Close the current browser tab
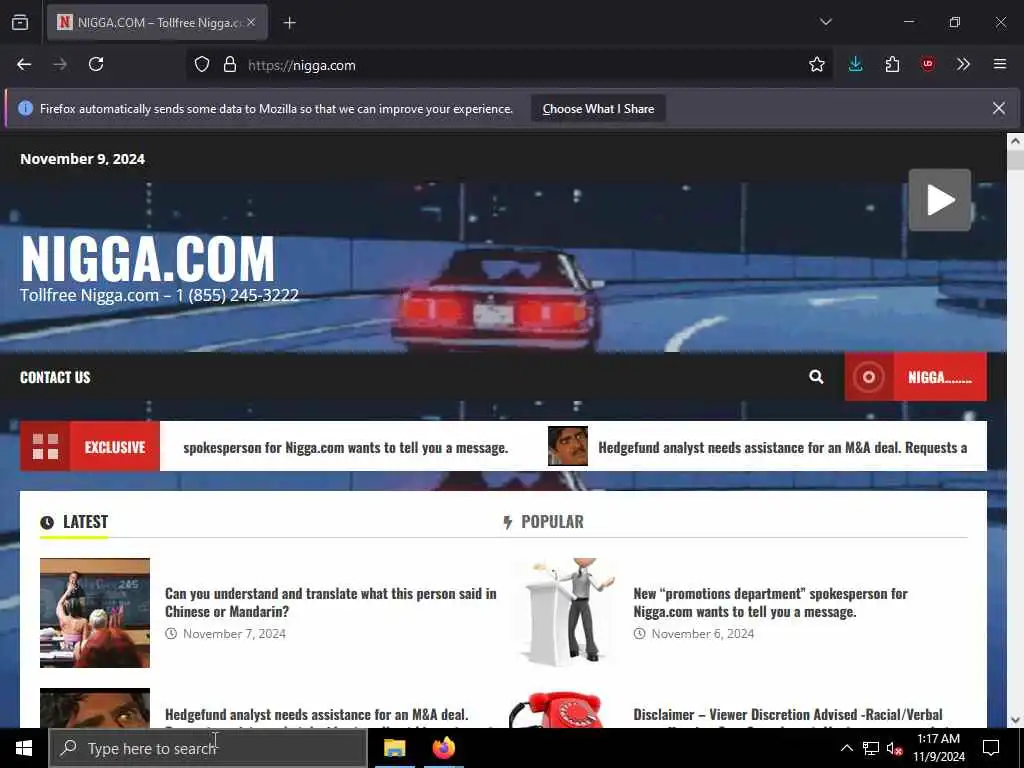The height and width of the screenshot is (768, 1024). [251, 22]
